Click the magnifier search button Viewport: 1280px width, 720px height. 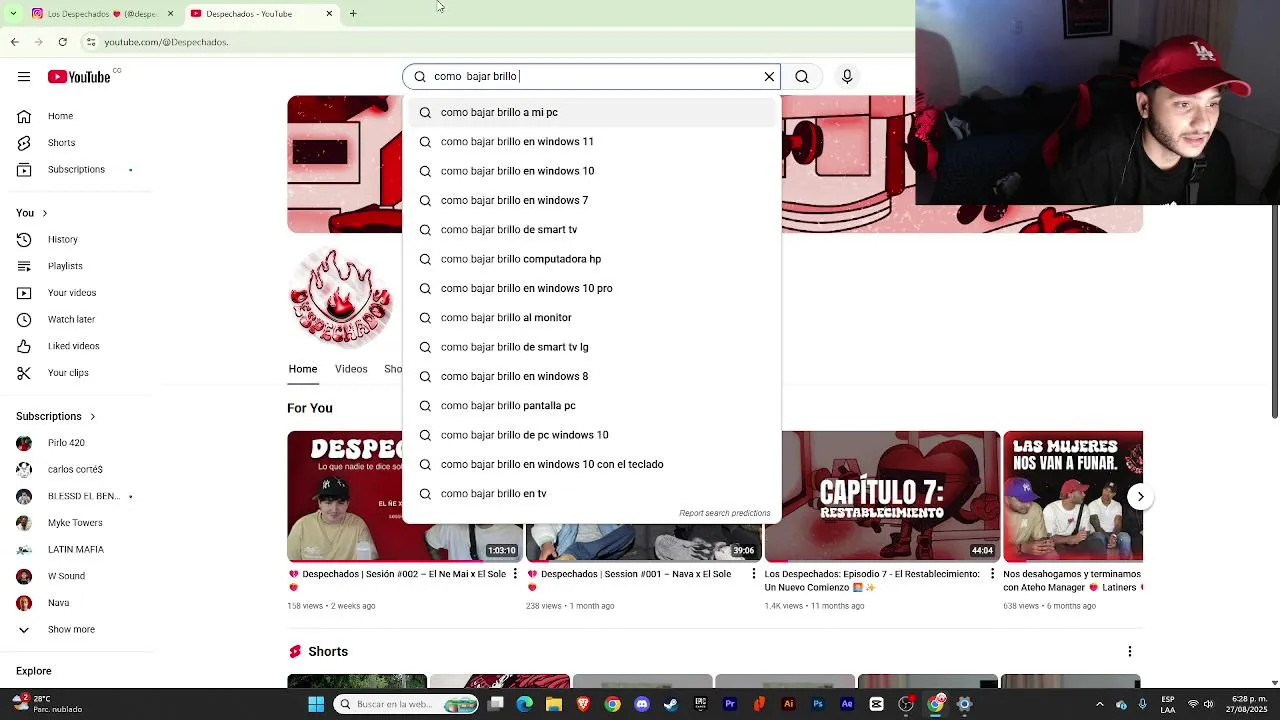[x=802, y=77]
